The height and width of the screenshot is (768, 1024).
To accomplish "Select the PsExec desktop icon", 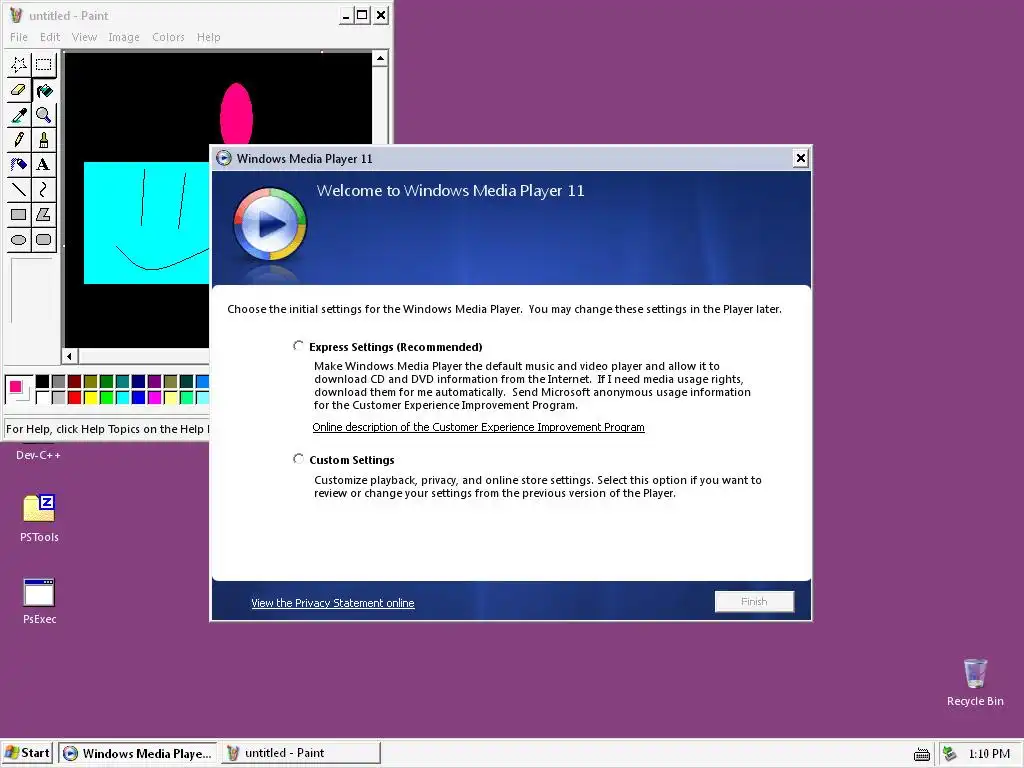I will [39, 601].
